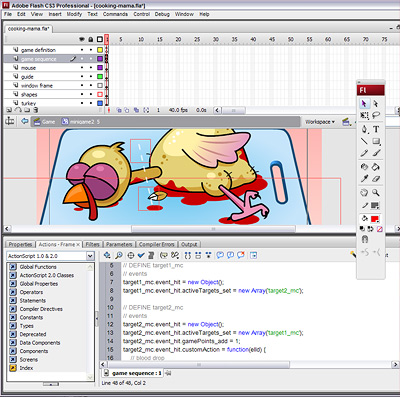
Task: Select the Eyedropper tool
Action: [x=364, y=179]
